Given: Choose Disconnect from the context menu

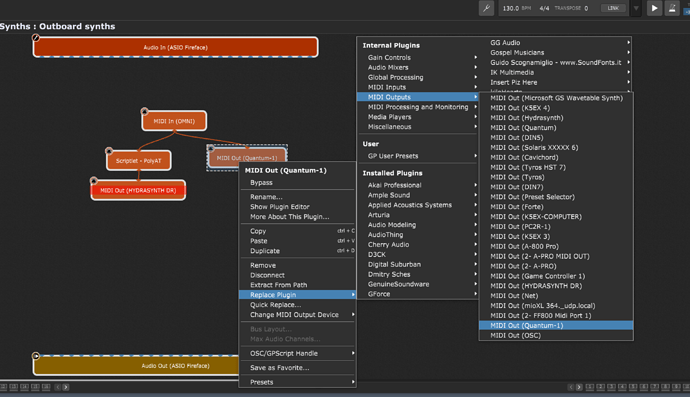Looking at the screenshot, I should [x=297, y=275].
